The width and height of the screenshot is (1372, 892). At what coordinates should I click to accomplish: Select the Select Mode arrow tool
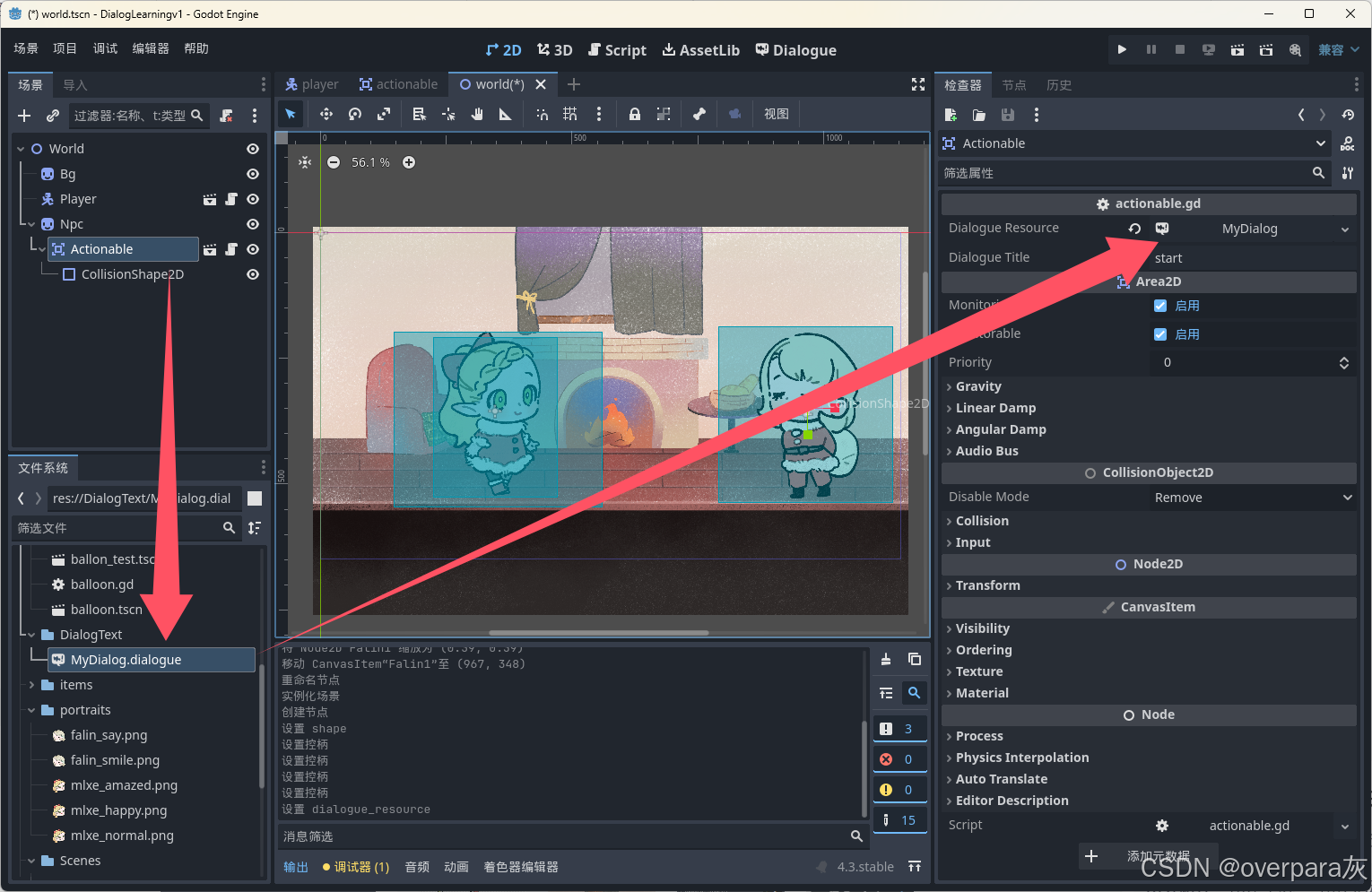pos(291,114)
